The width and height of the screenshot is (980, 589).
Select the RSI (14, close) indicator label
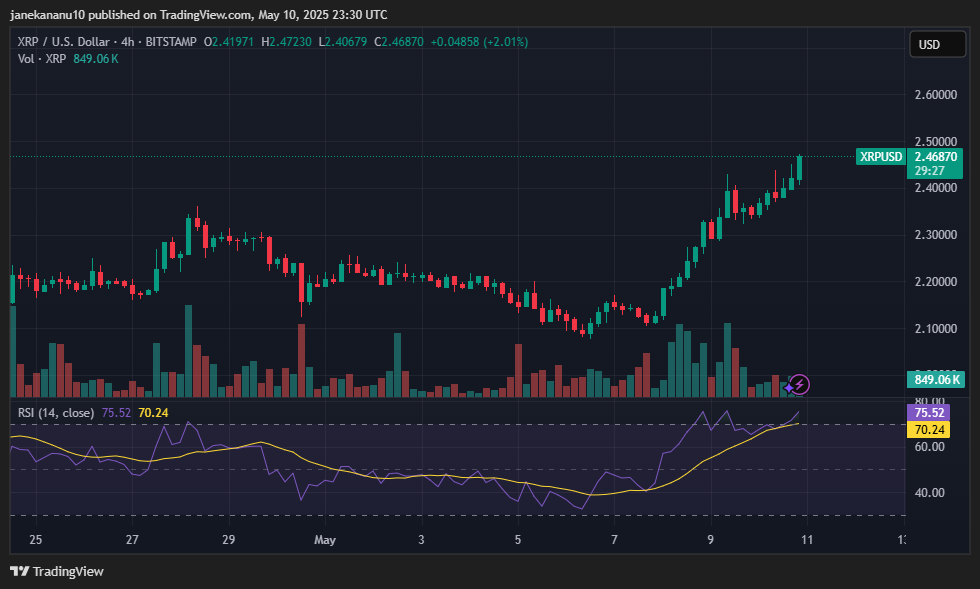(56, 413)
